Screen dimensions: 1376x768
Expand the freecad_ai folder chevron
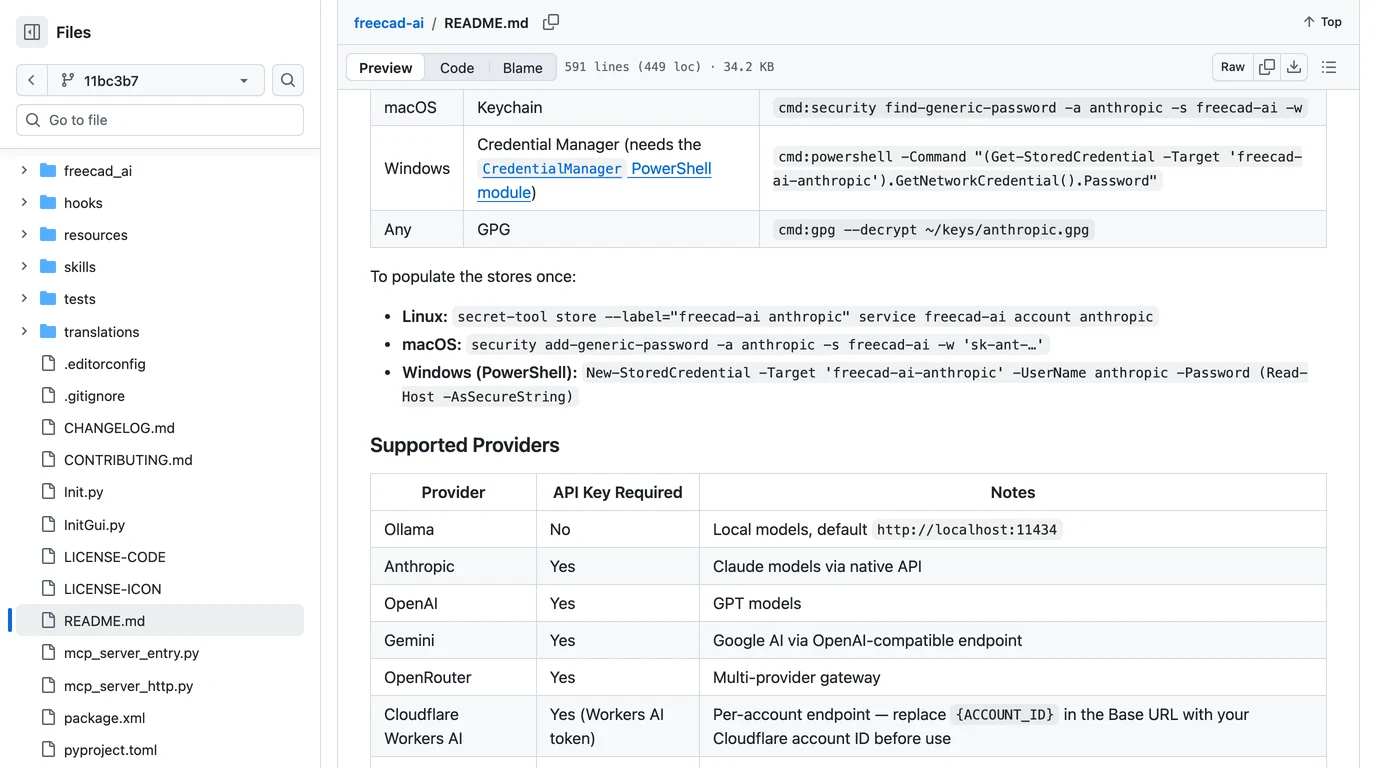click(x=24, y=171)
